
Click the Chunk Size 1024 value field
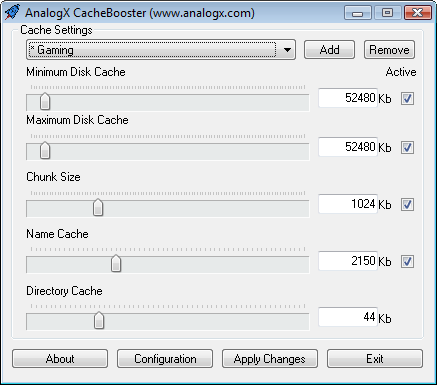tap(348, 204)
